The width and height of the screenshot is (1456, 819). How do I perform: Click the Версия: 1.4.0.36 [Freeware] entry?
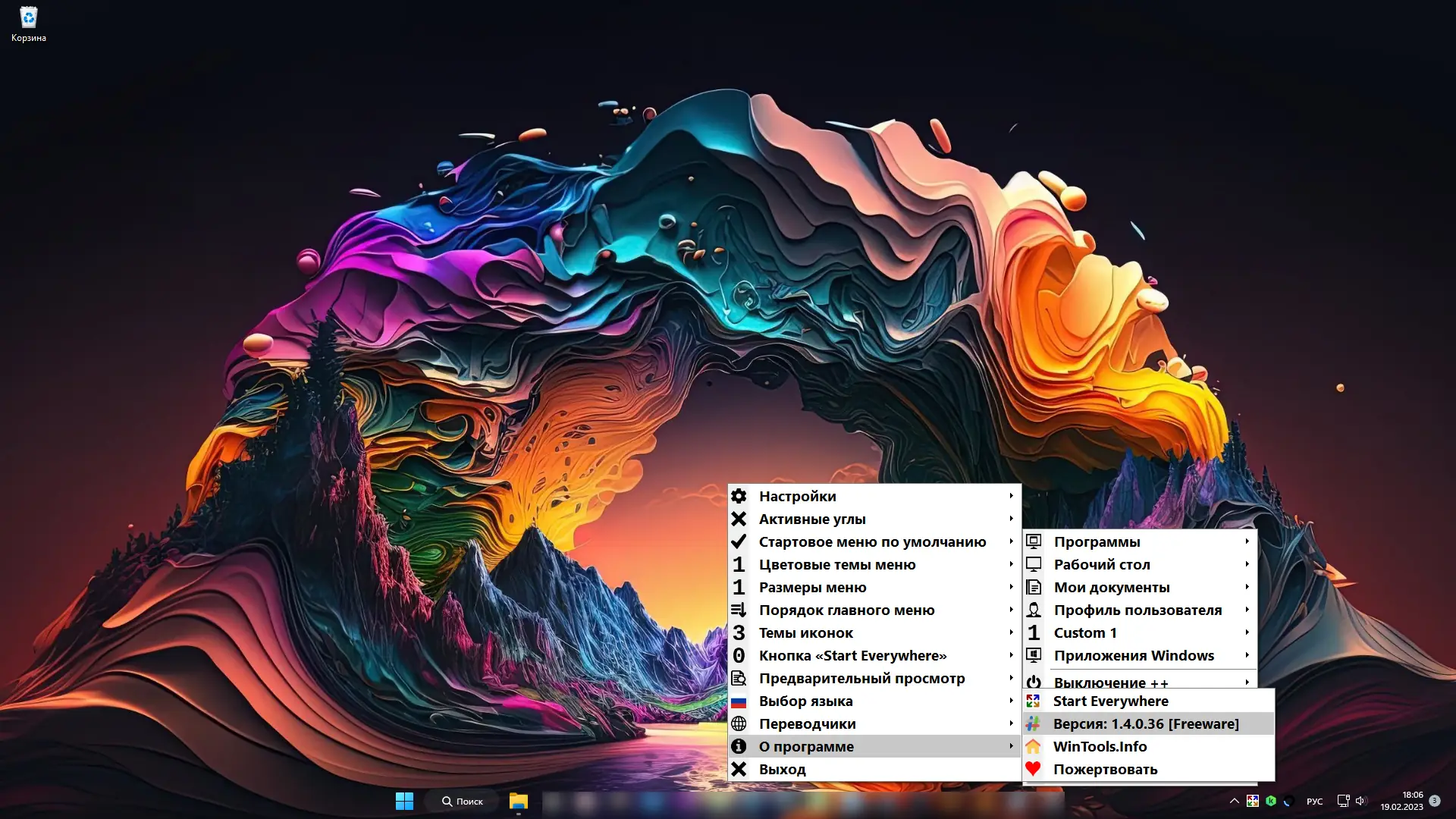coord(1145,723)
